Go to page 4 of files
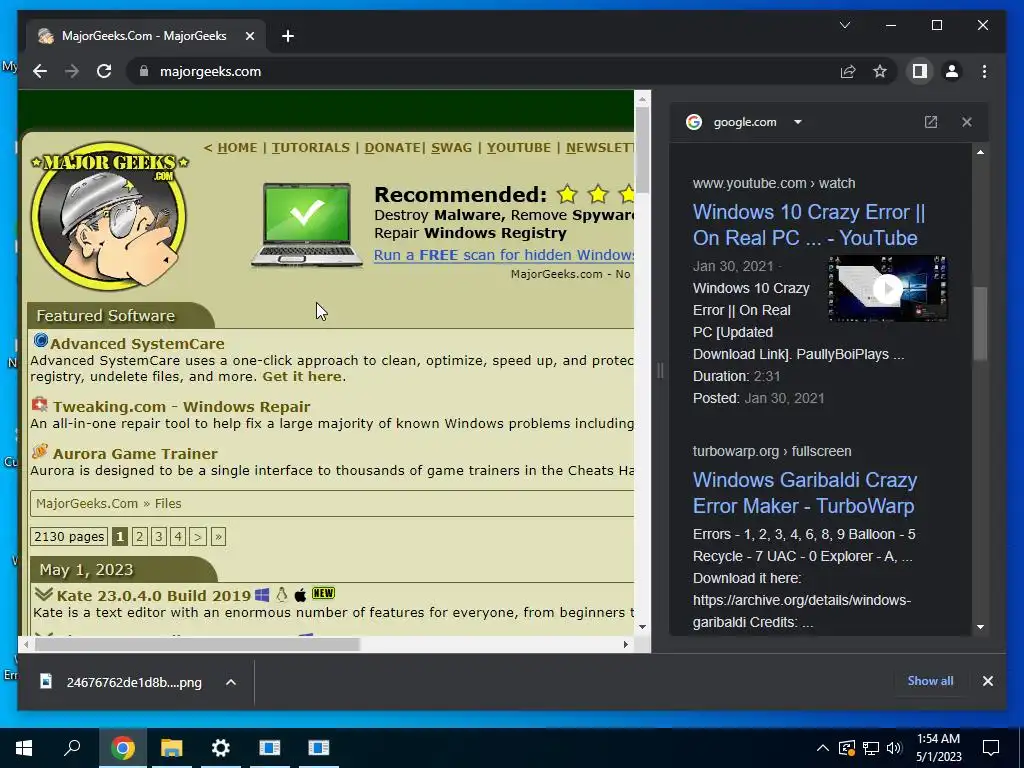Viewport: 1024px width, 768px height. (178, 537)
